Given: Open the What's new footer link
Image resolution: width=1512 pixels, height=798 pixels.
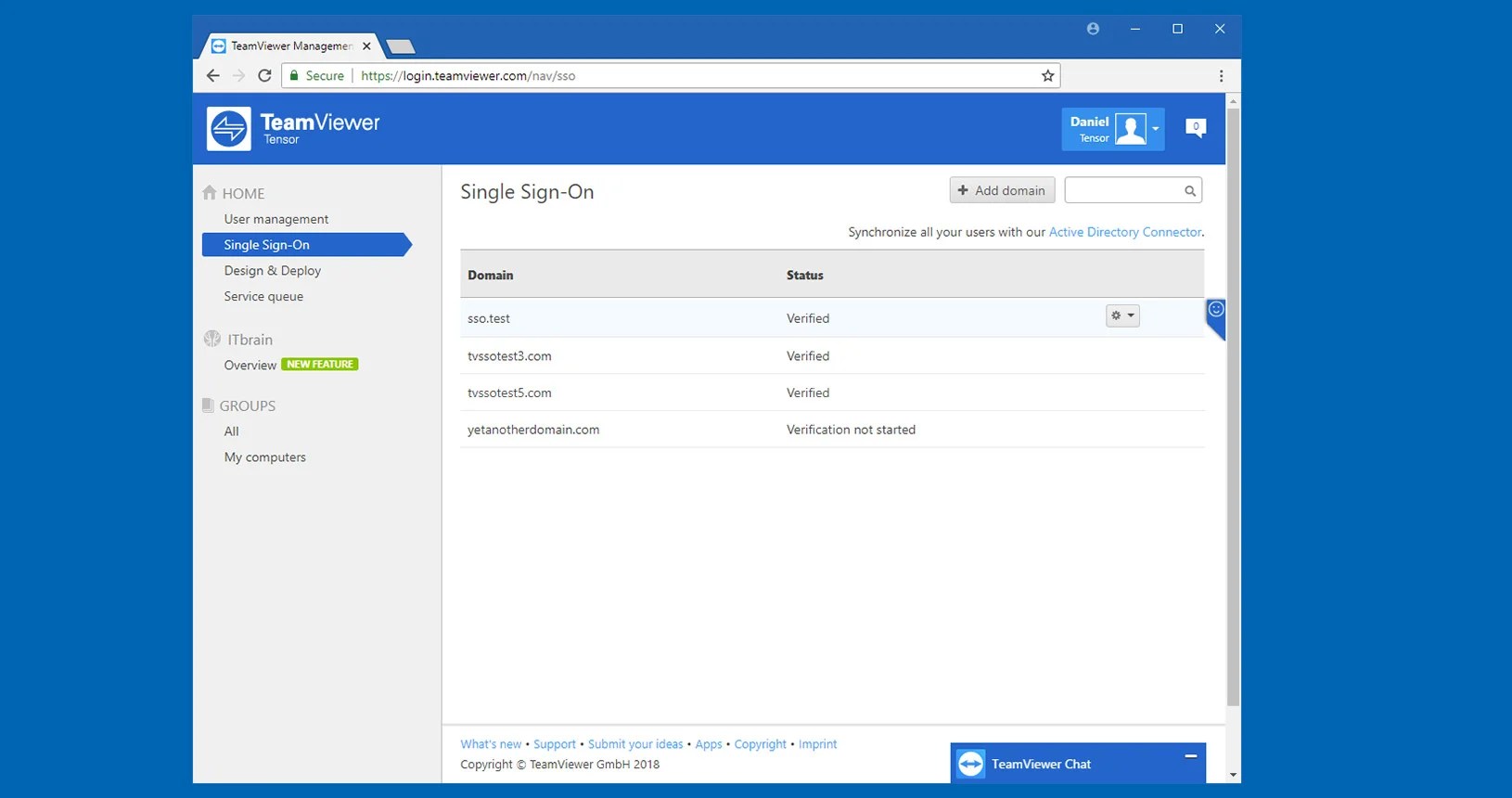Looking at the screenshot, I should tap(491, 744).
